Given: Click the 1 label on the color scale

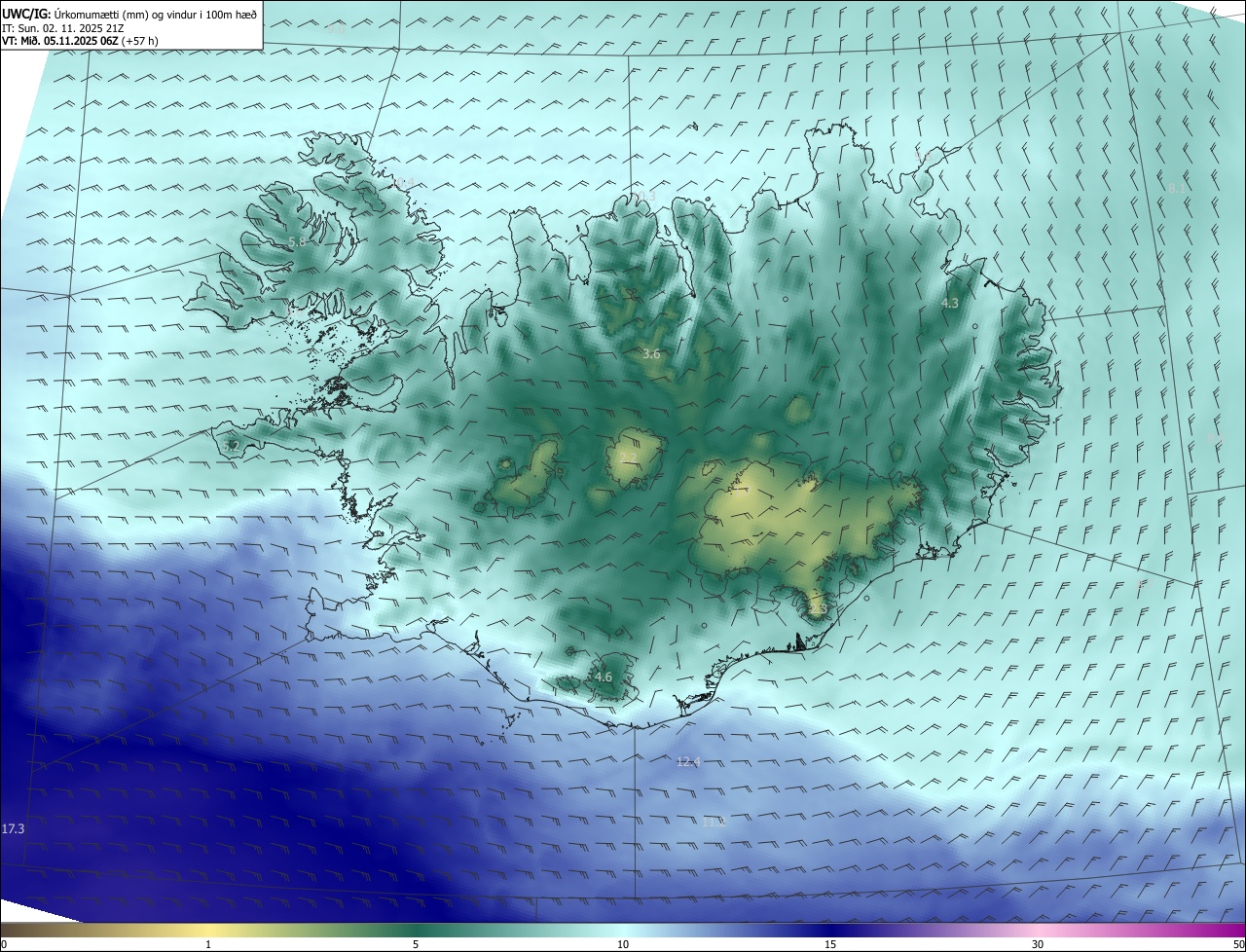Looking at the screenshot, I should (208, 944).
